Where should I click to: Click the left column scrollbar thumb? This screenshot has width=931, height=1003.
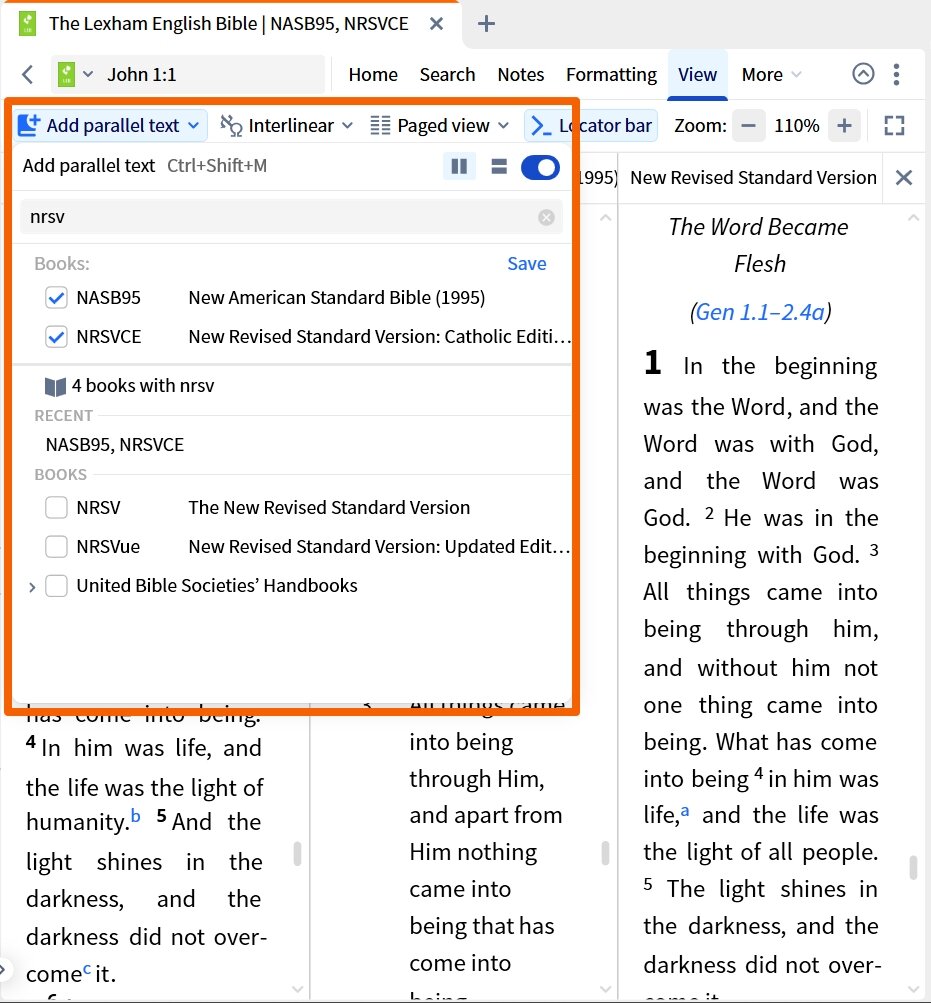(297, 853)
